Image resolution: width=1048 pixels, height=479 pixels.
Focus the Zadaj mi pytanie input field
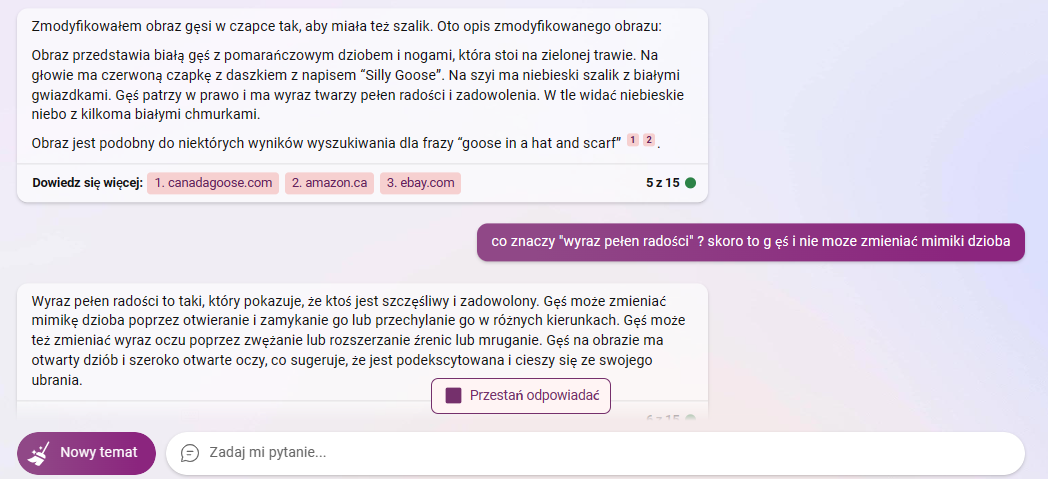pos(595,453)
